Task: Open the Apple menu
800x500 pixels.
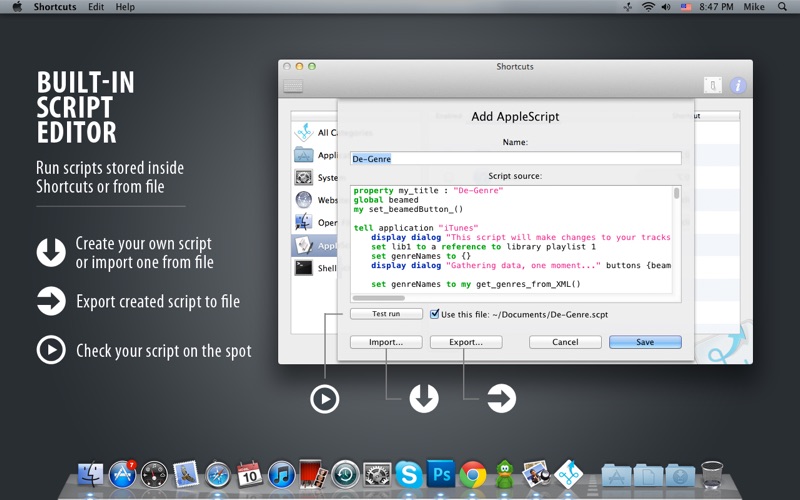Action: pos(17,7)
